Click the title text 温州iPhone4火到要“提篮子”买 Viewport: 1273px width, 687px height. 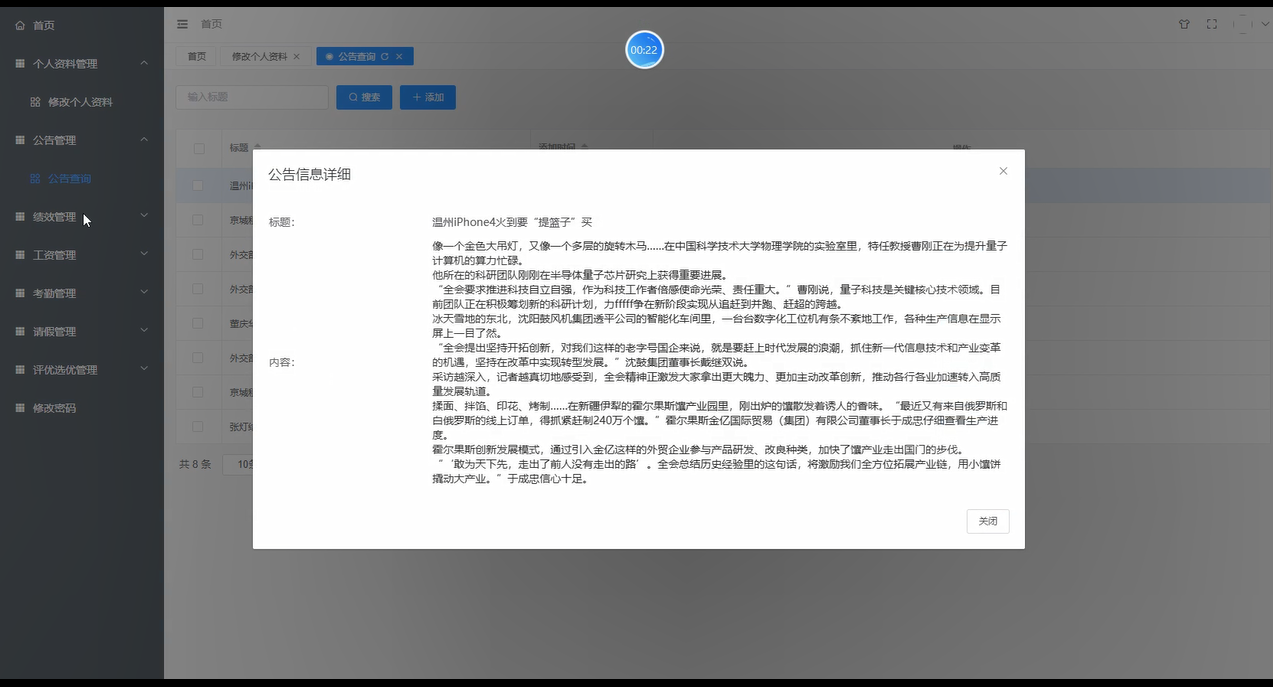(x=512, y=222)
